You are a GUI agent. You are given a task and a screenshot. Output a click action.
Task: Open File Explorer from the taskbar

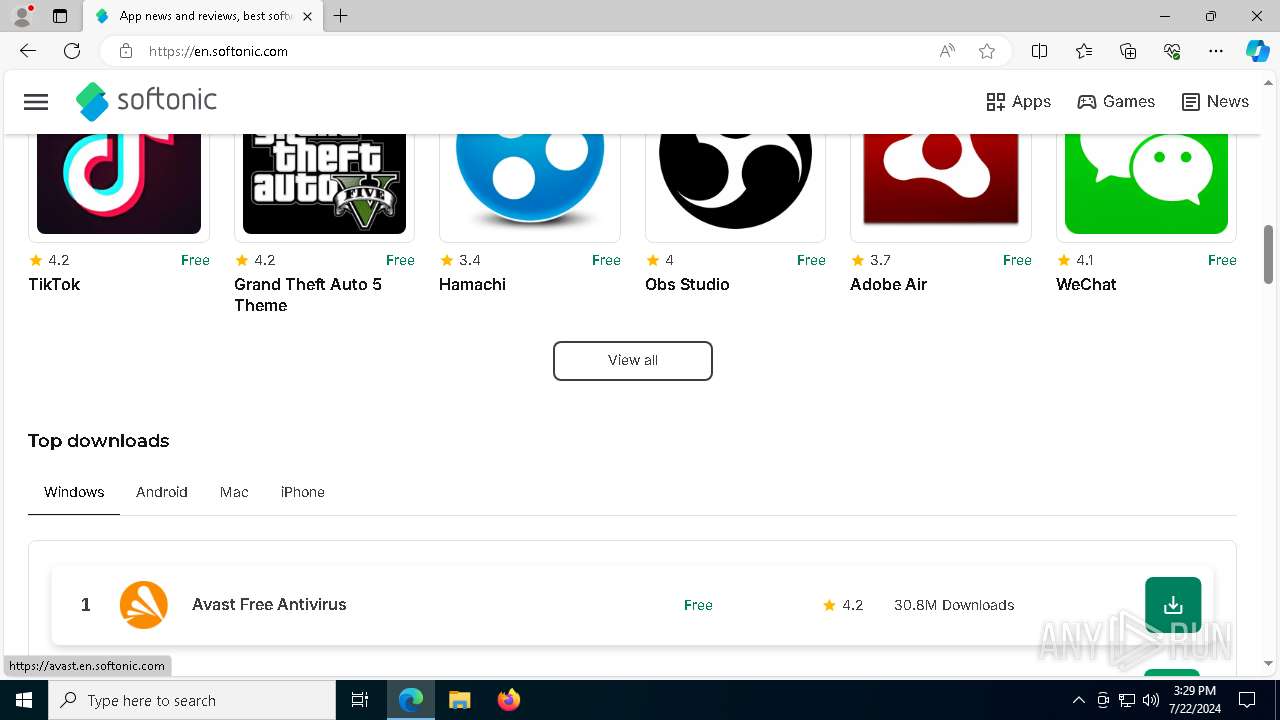(x=460, y=700)
